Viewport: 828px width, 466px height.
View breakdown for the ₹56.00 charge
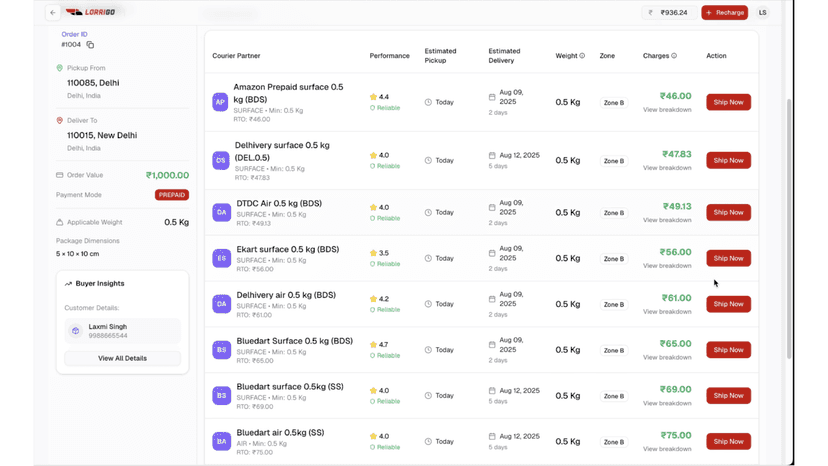(667, 266)
